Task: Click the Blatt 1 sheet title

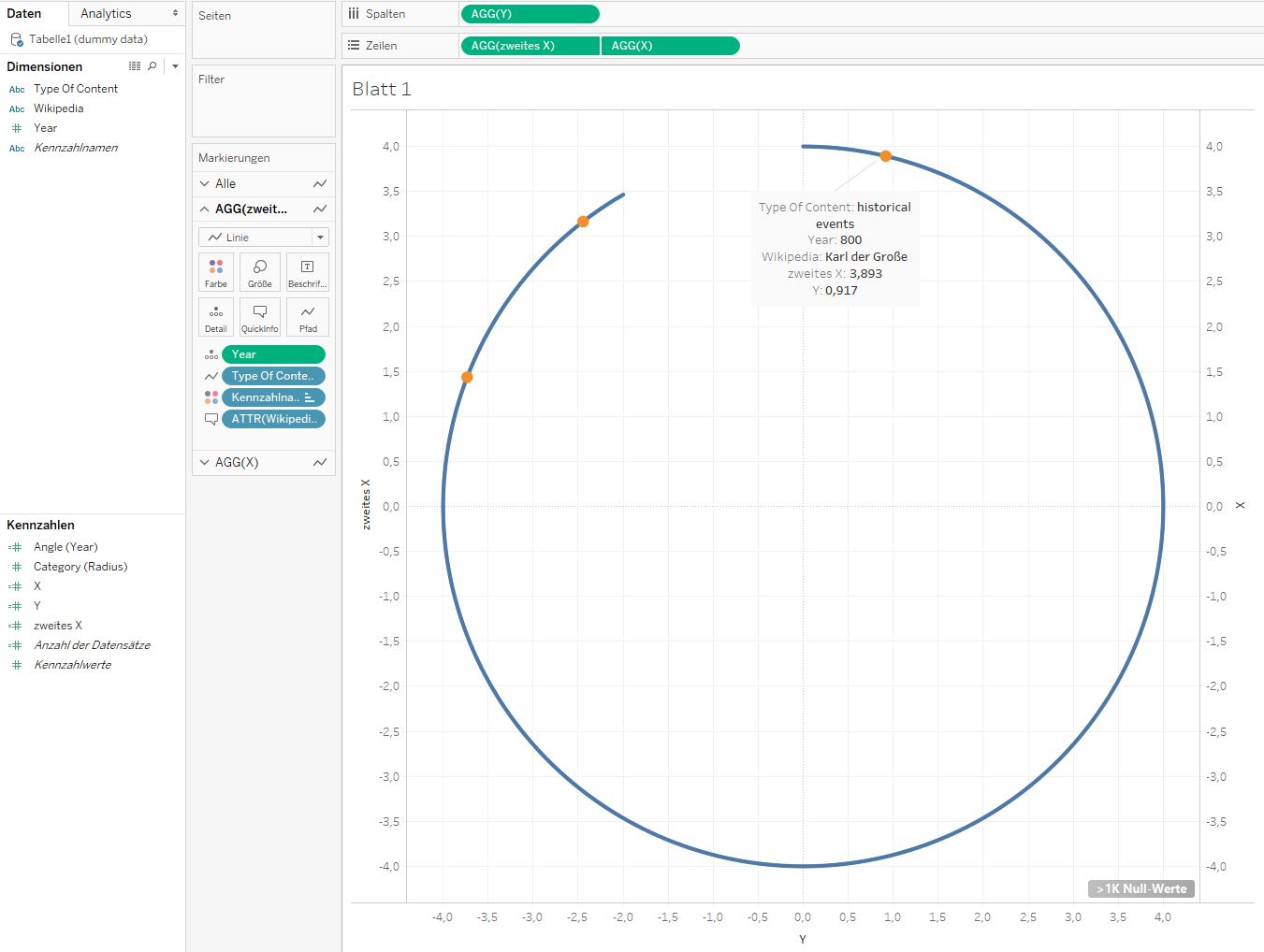Action: [382, 89]
